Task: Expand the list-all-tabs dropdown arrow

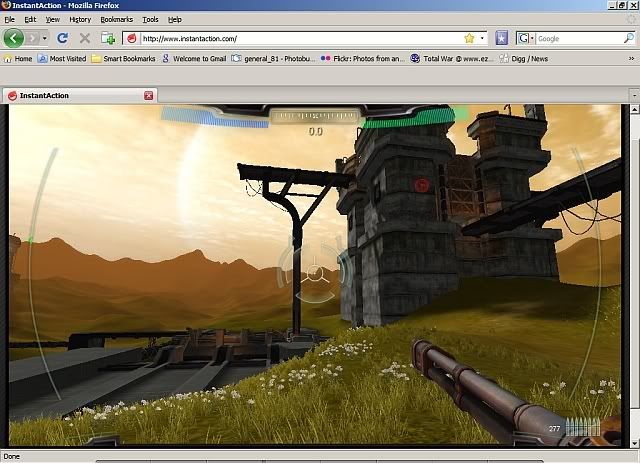Action: tap(633, 95)
